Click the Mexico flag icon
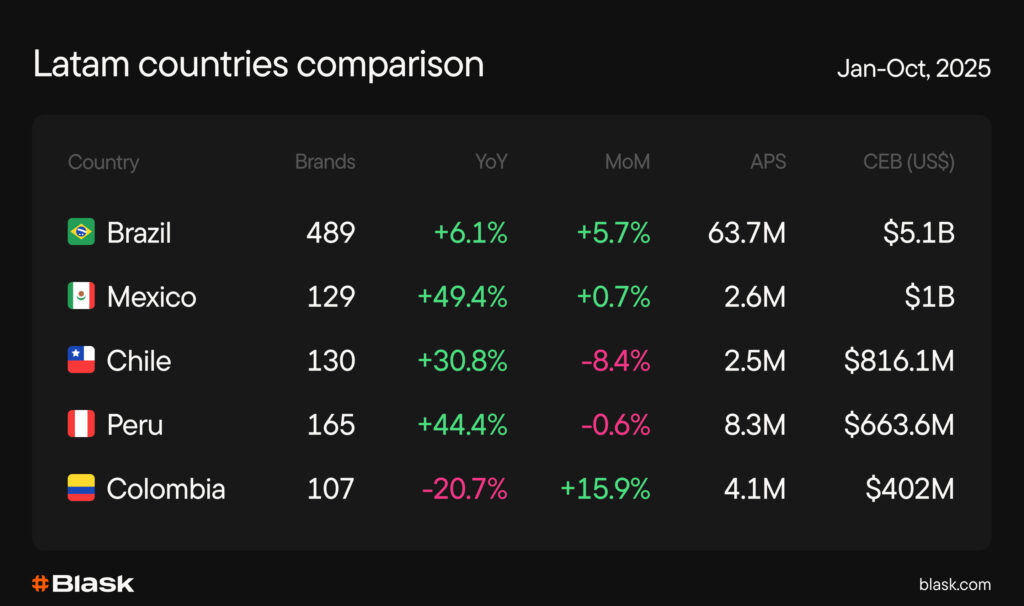1024x606 pixels. click(x=81, y=296)
